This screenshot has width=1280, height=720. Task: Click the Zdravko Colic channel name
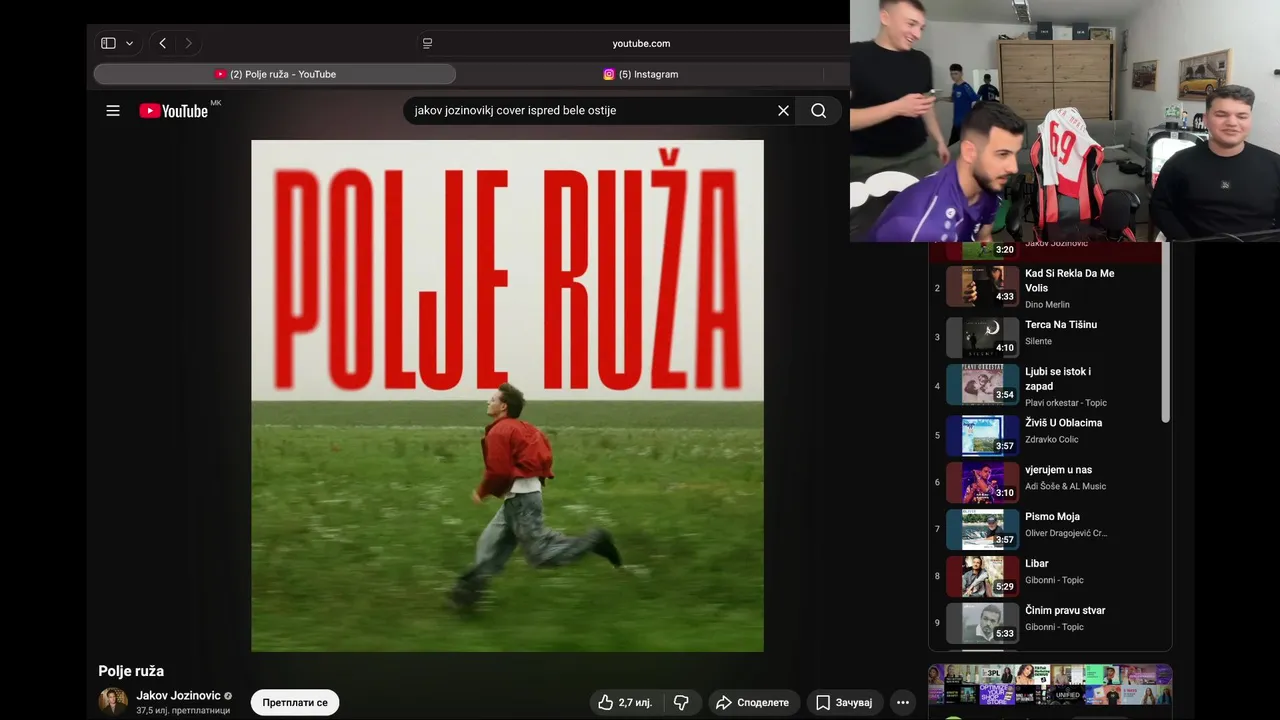pyautogui.click(x=1052, y=440)
